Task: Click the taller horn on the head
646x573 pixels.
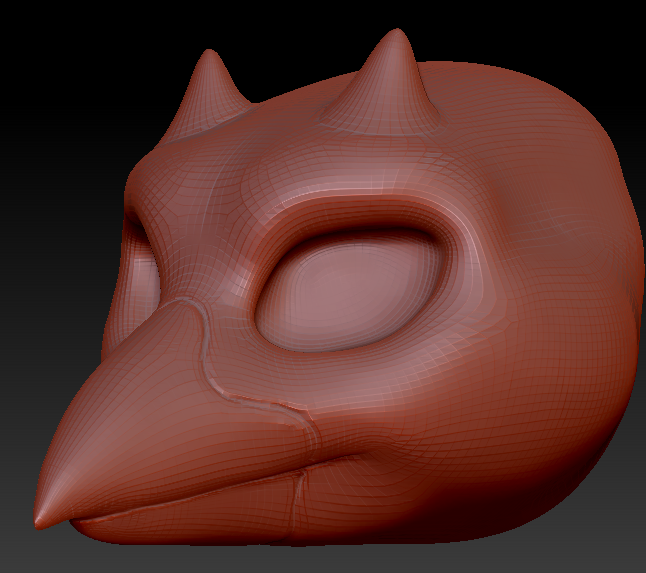Action: click(386, 80)
